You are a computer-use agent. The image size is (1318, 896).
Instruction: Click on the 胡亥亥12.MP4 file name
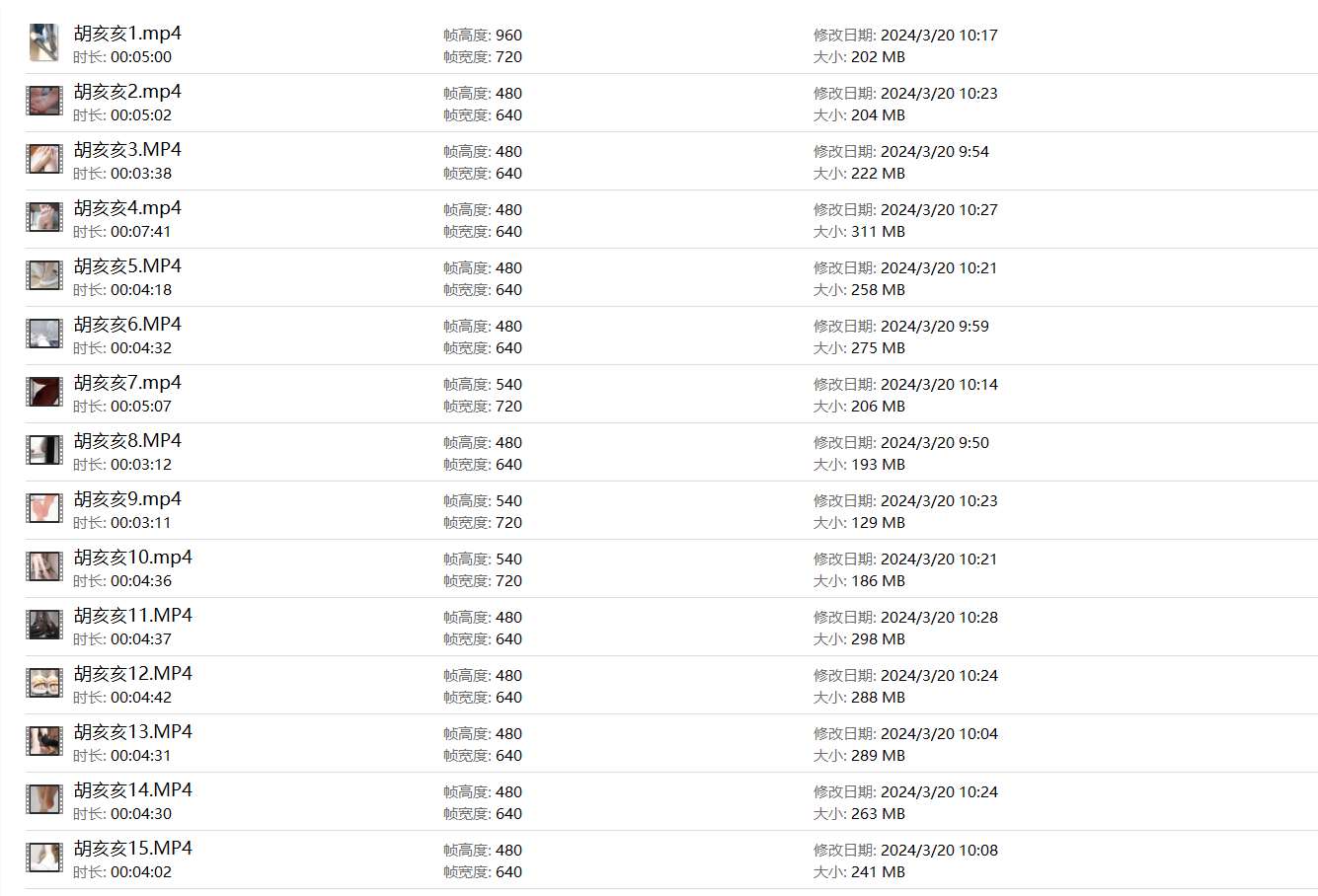132,674
